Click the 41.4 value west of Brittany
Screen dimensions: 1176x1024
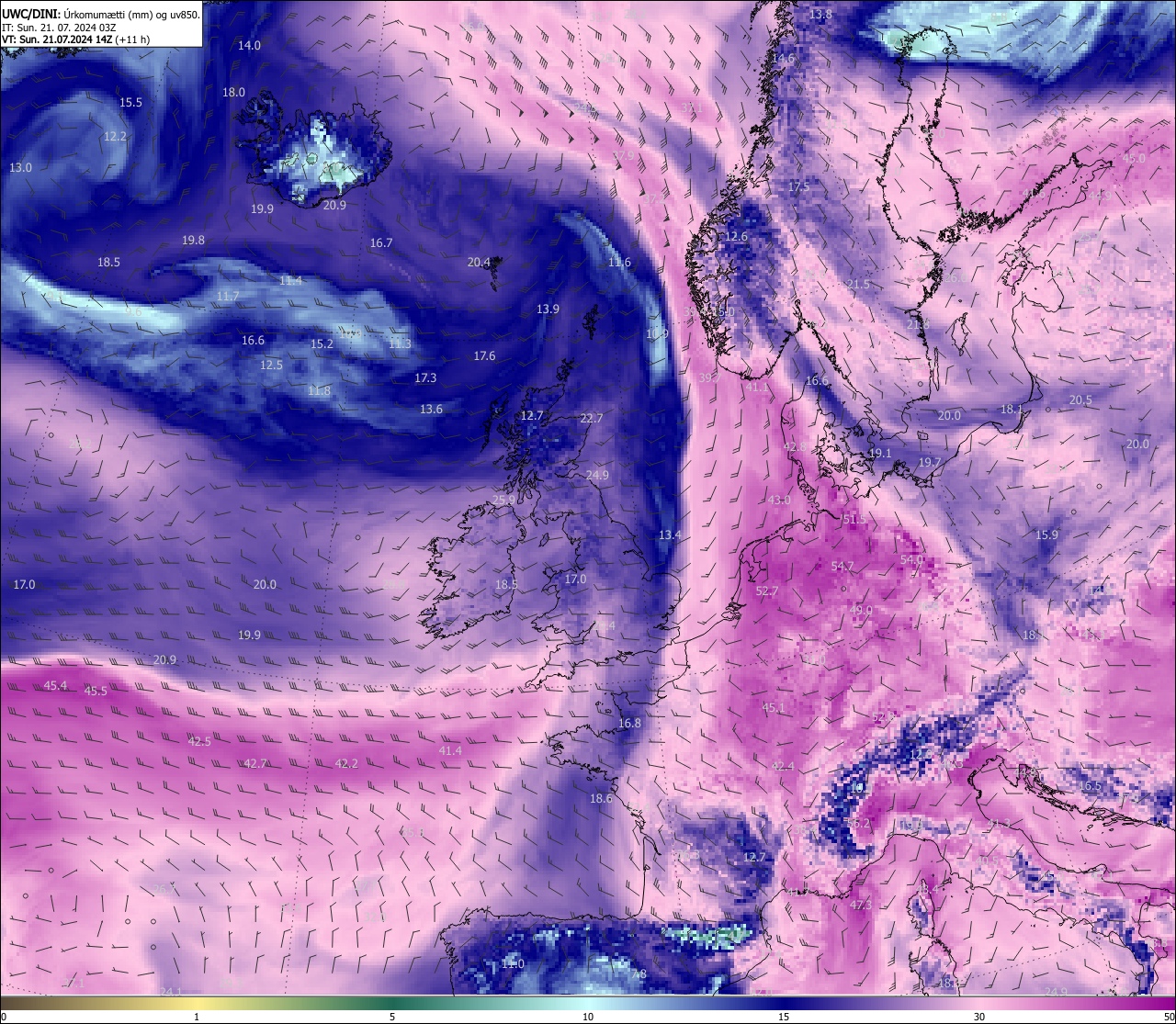(450, 751)
